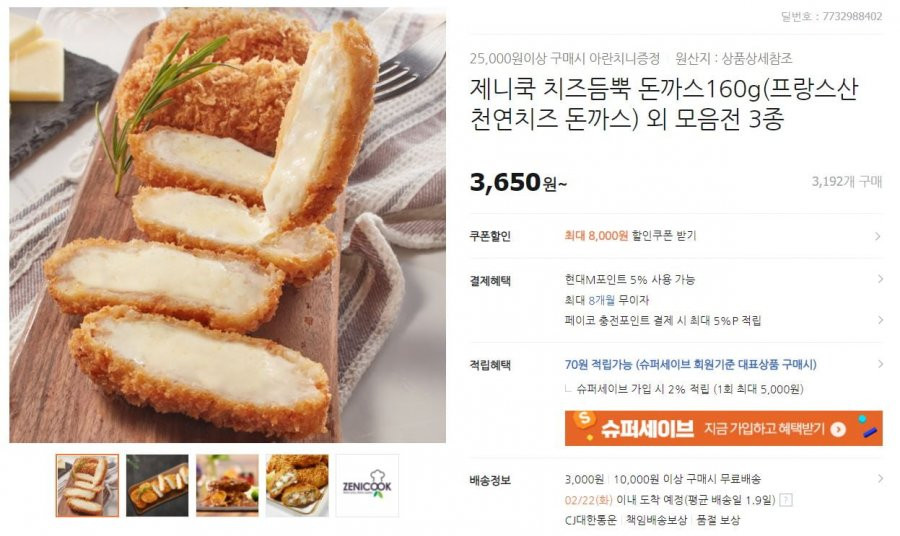Click the 슈퍼세이브 join banner
This screenshot has width=900, height=536.
tap(723, 428)
